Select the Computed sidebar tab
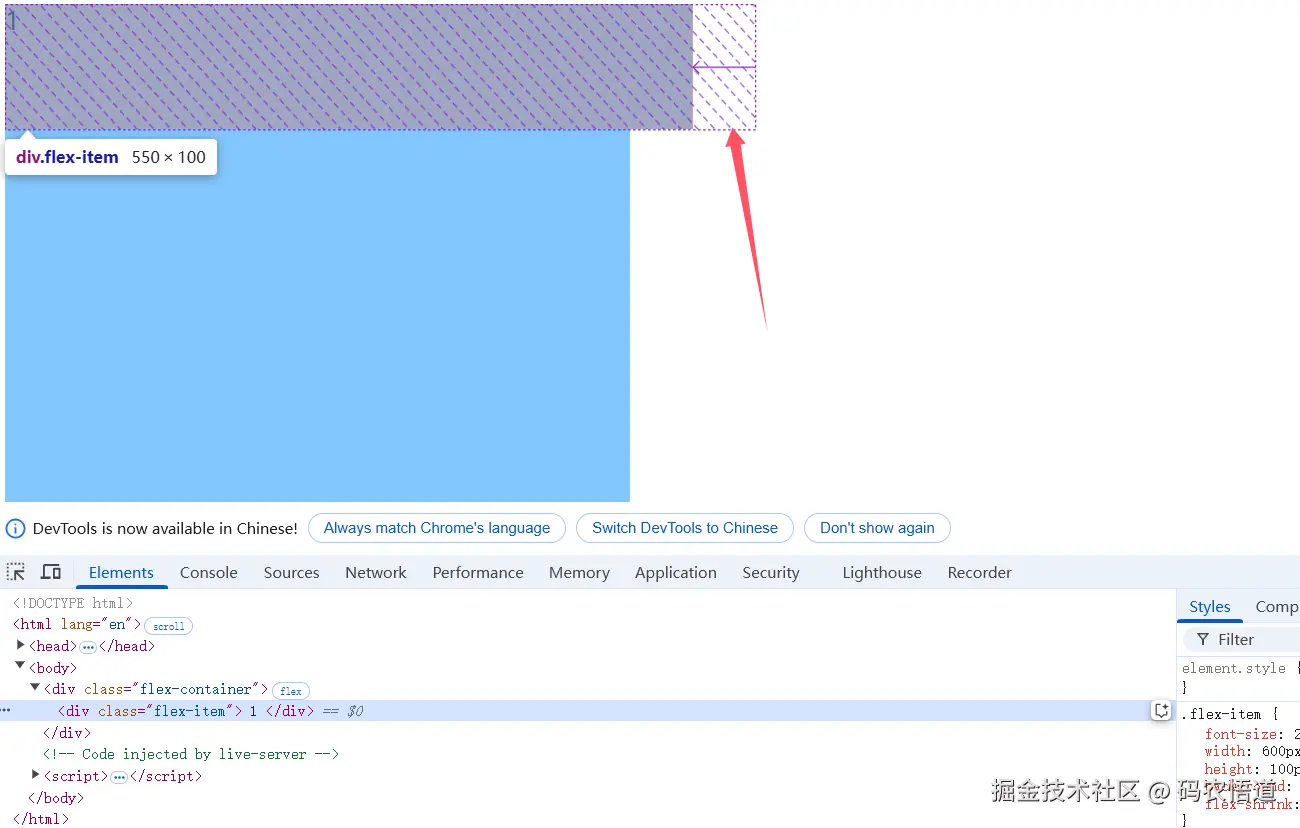This screenshot has height=828, width=1300. point(1276,606)
